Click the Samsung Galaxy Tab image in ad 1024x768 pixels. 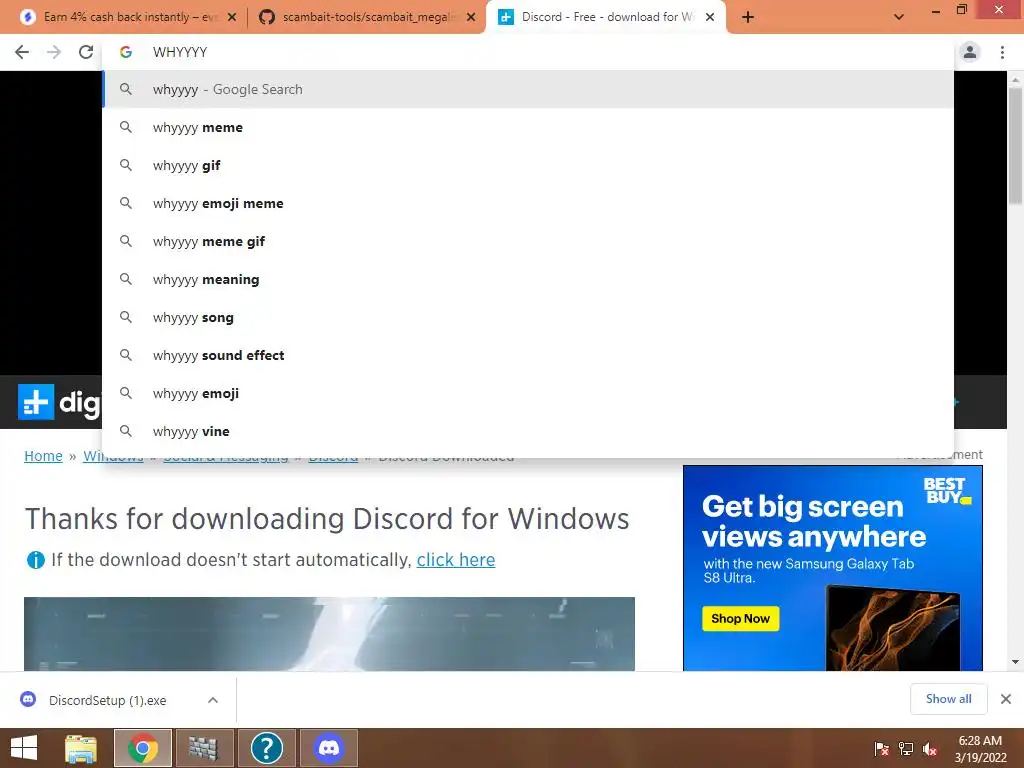point(893,627)
